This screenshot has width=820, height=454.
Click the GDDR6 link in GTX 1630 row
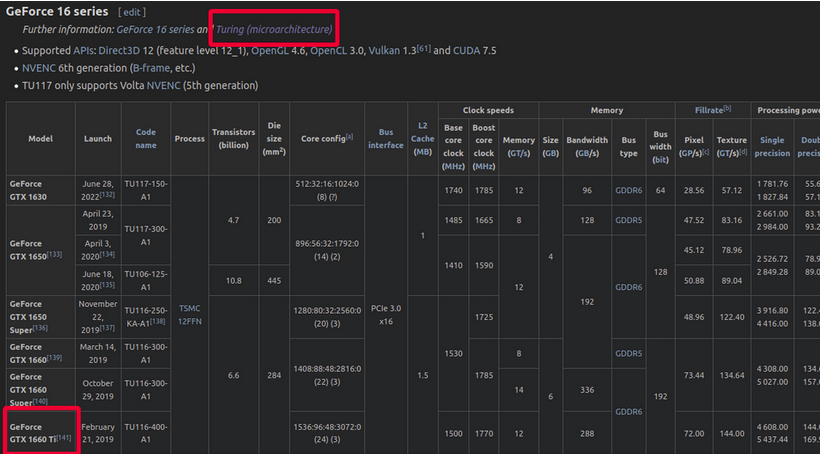point(629,190)
